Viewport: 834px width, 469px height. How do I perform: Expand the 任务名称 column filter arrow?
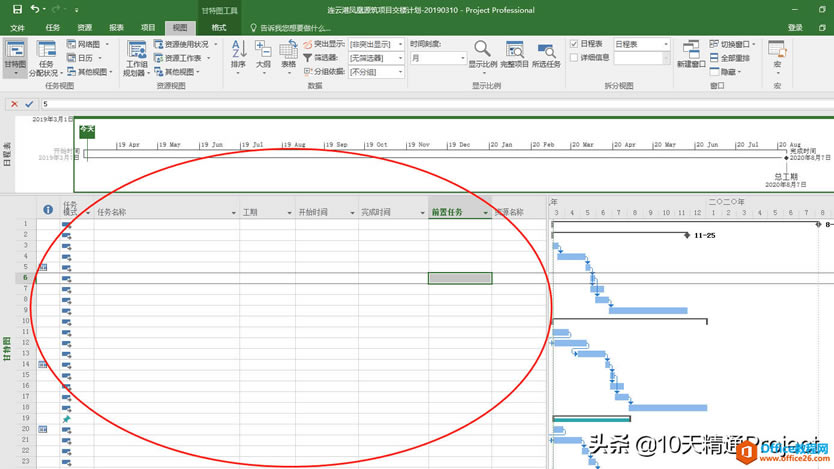(233, 213)
